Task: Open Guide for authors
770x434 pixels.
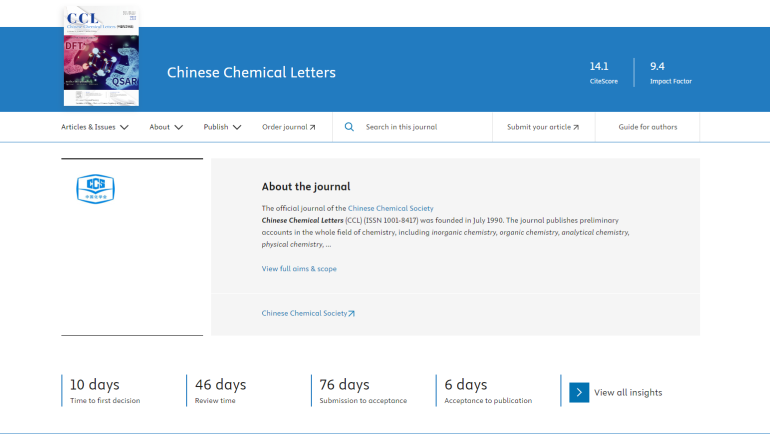Action: [x=647, y=127]
